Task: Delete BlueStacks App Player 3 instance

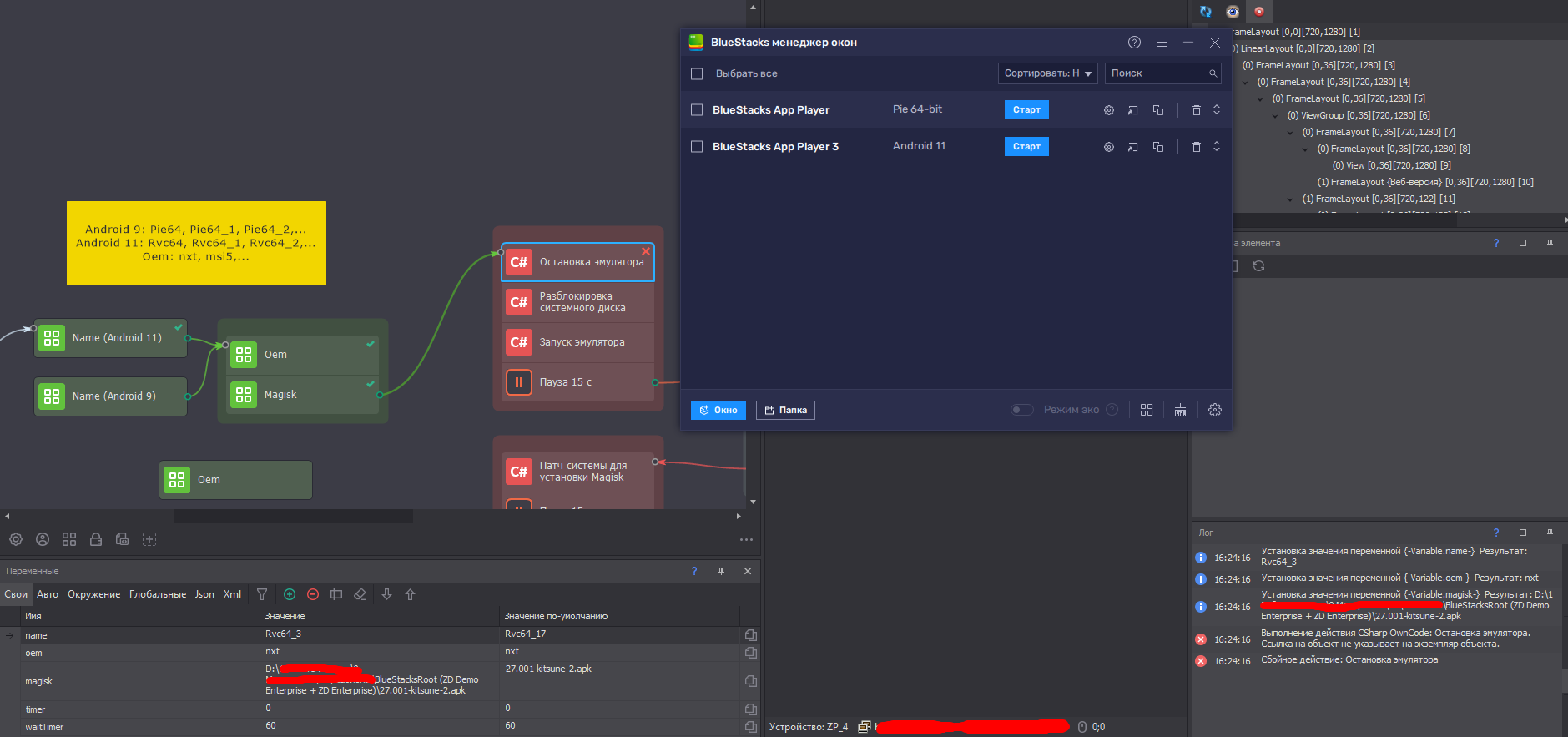Action: point(1196,147)
